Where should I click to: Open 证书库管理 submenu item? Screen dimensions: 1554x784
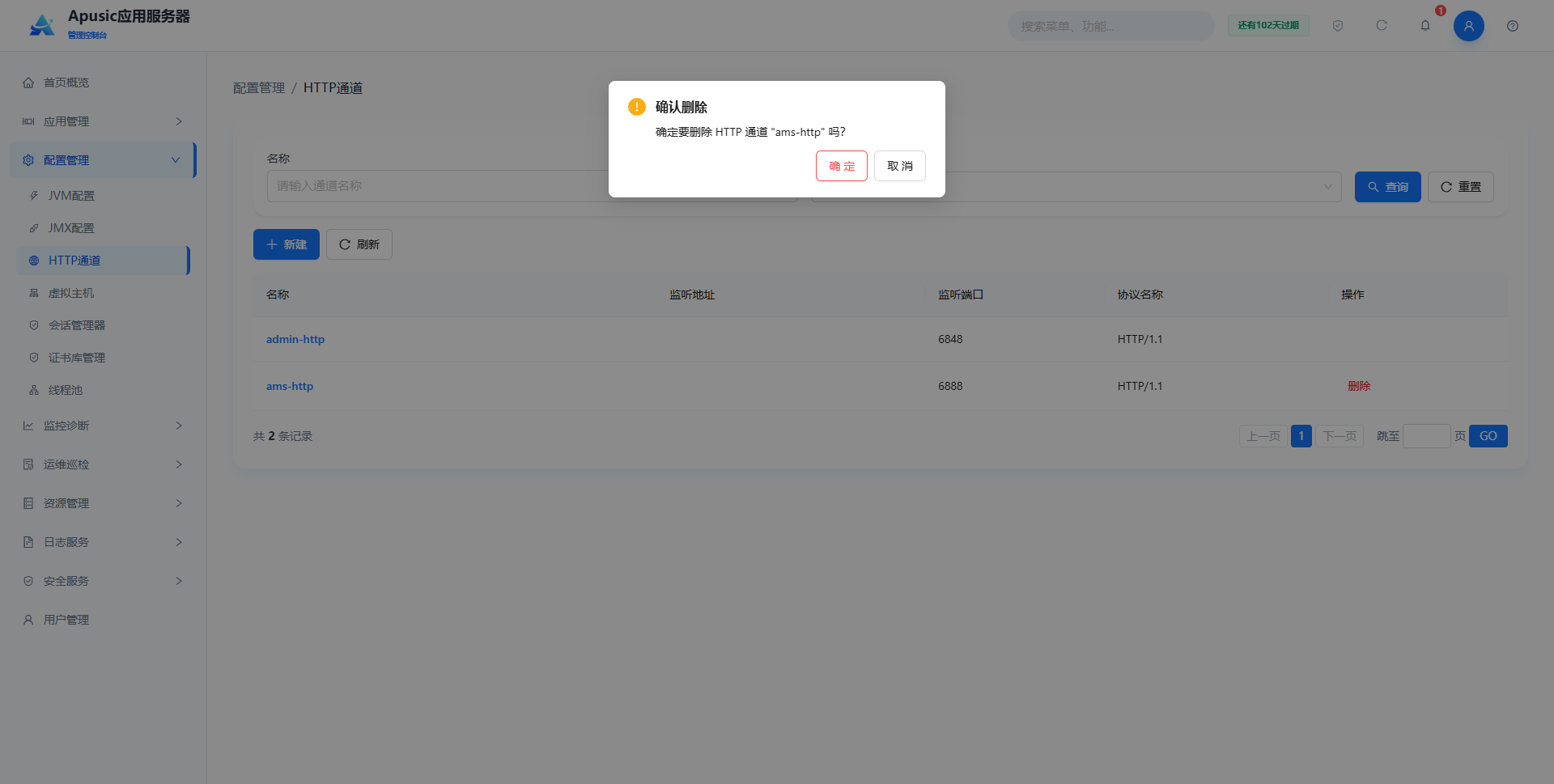pyautogui.click(x=104, y=358)
